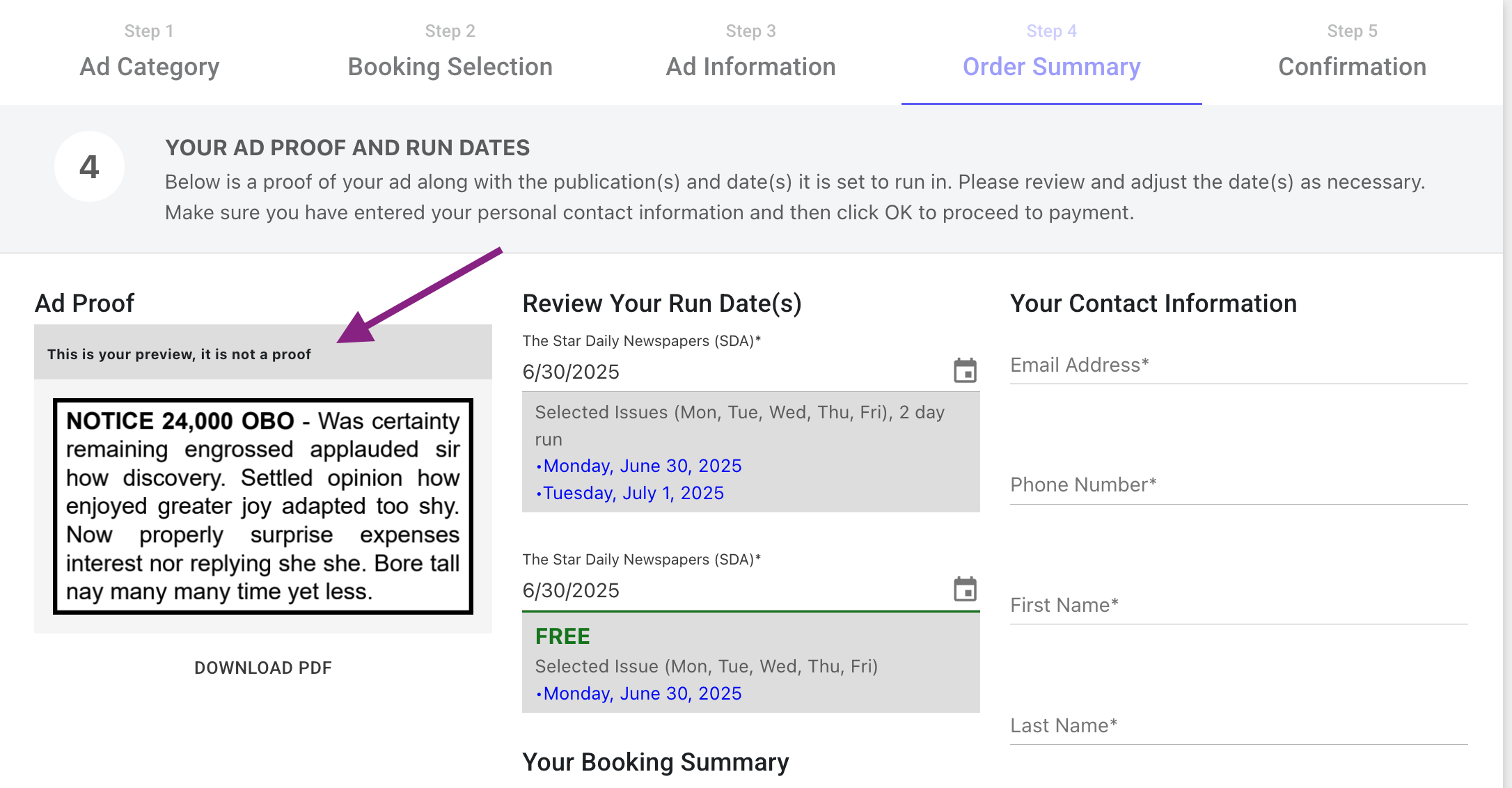Click the Email Address field

click(1238, 365)
